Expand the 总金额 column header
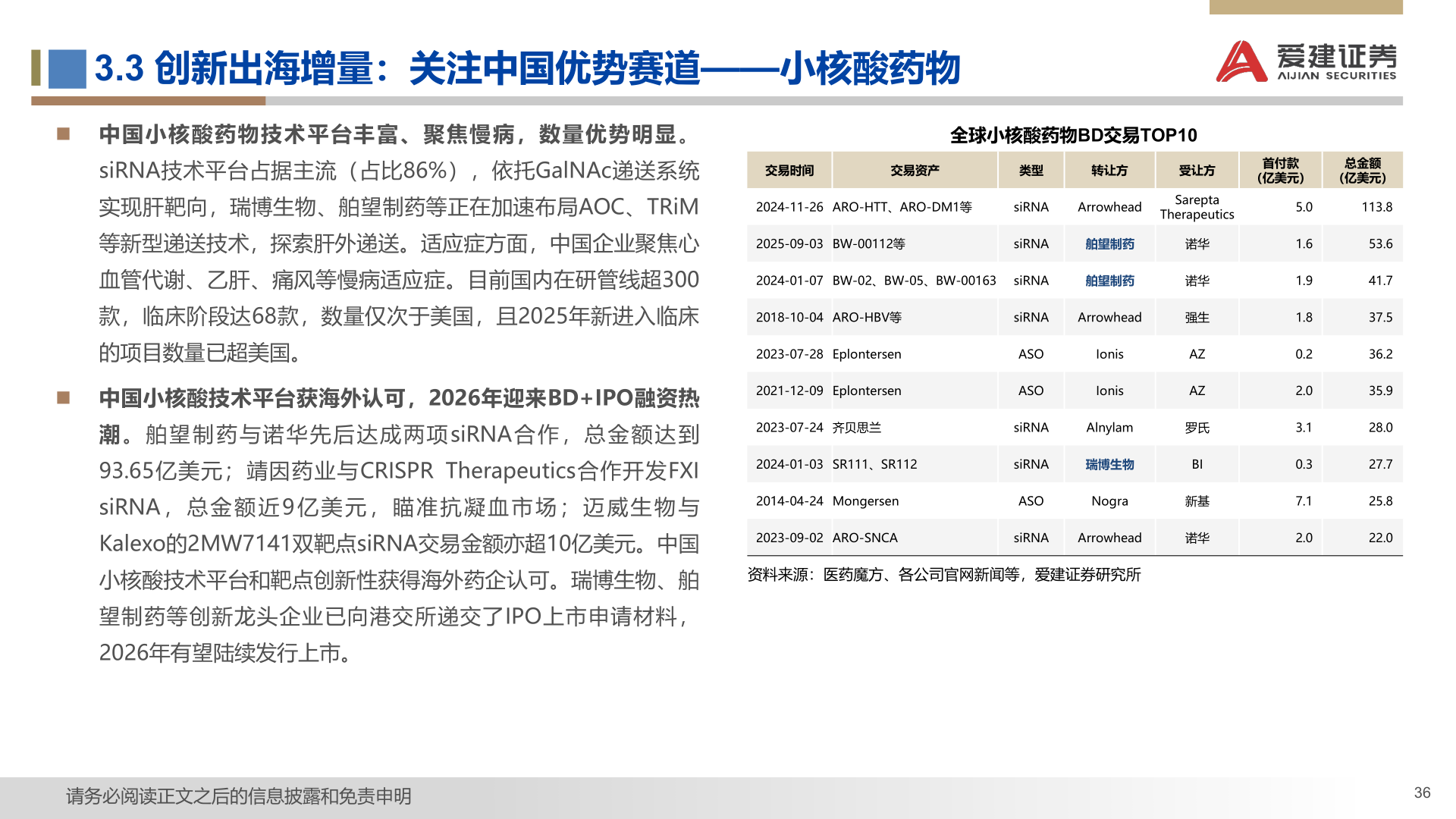This screenshot has height=819, width=1456. click(x=1361, y=170)
